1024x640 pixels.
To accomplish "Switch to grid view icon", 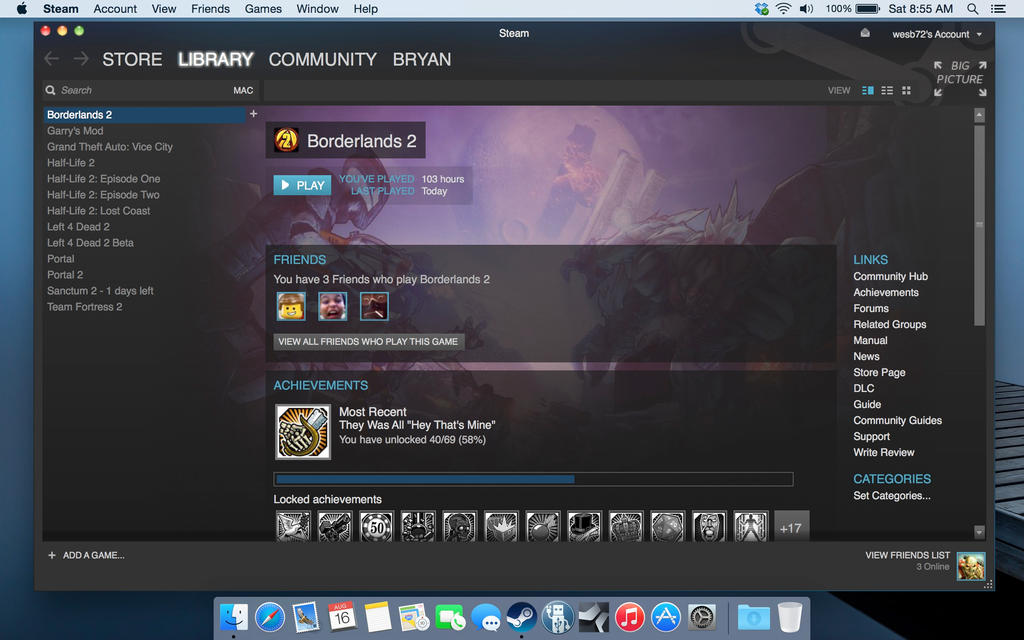I will 906,90.
